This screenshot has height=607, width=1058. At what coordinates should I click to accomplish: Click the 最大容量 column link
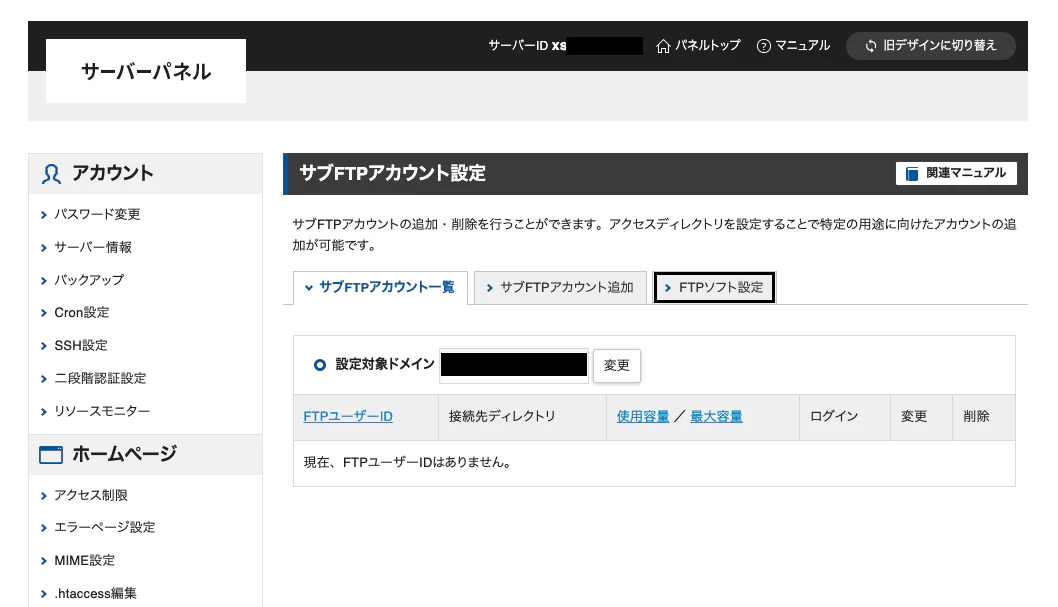pos(714,416)
